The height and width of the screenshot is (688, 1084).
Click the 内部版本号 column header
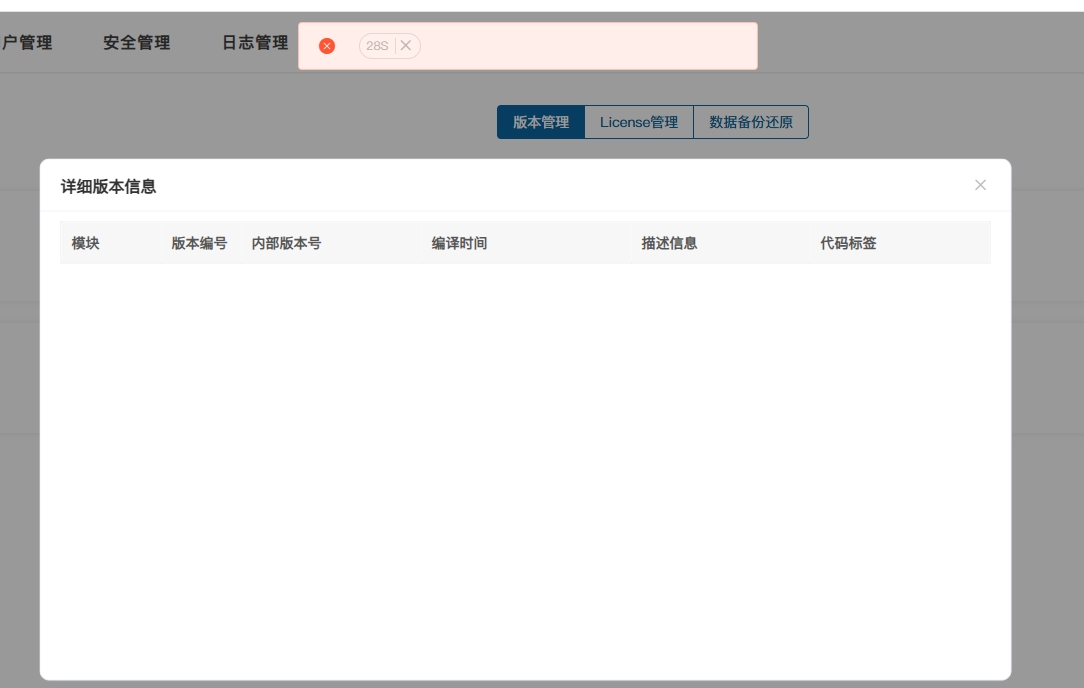click(x=286, y=243)
